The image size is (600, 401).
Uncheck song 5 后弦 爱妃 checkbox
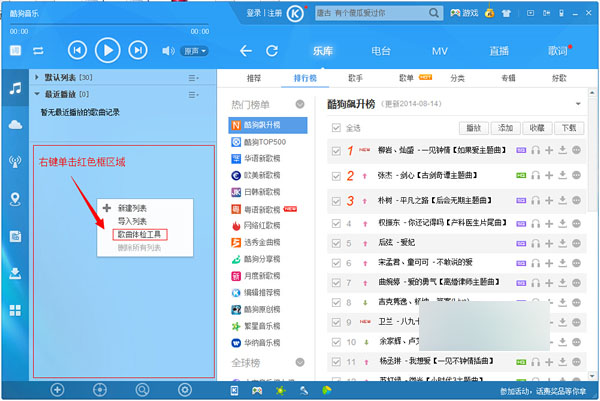coord(336,243)
